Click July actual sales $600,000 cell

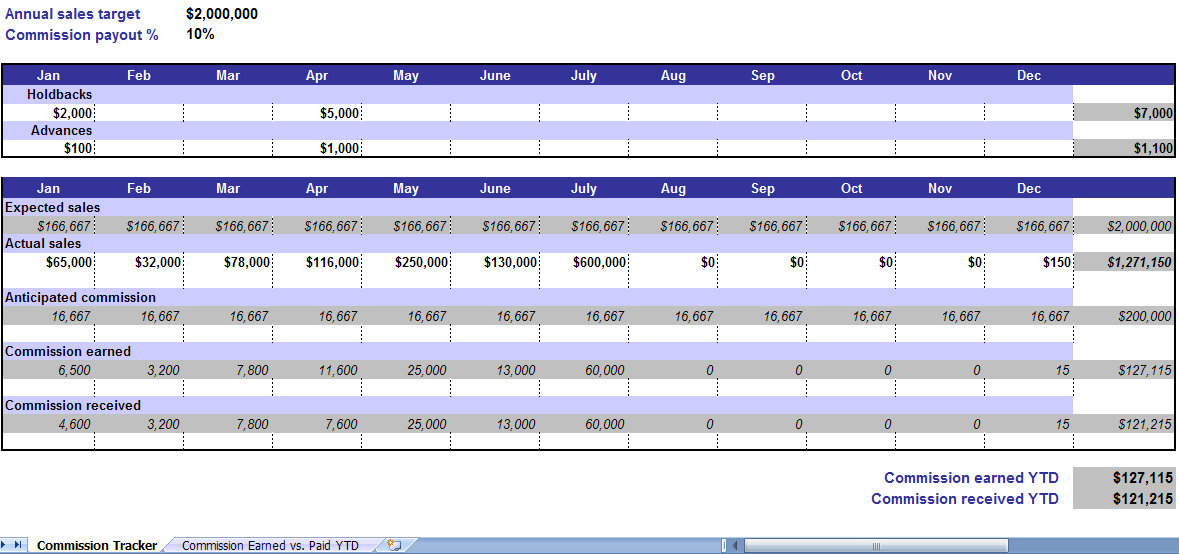click(584, 262)
